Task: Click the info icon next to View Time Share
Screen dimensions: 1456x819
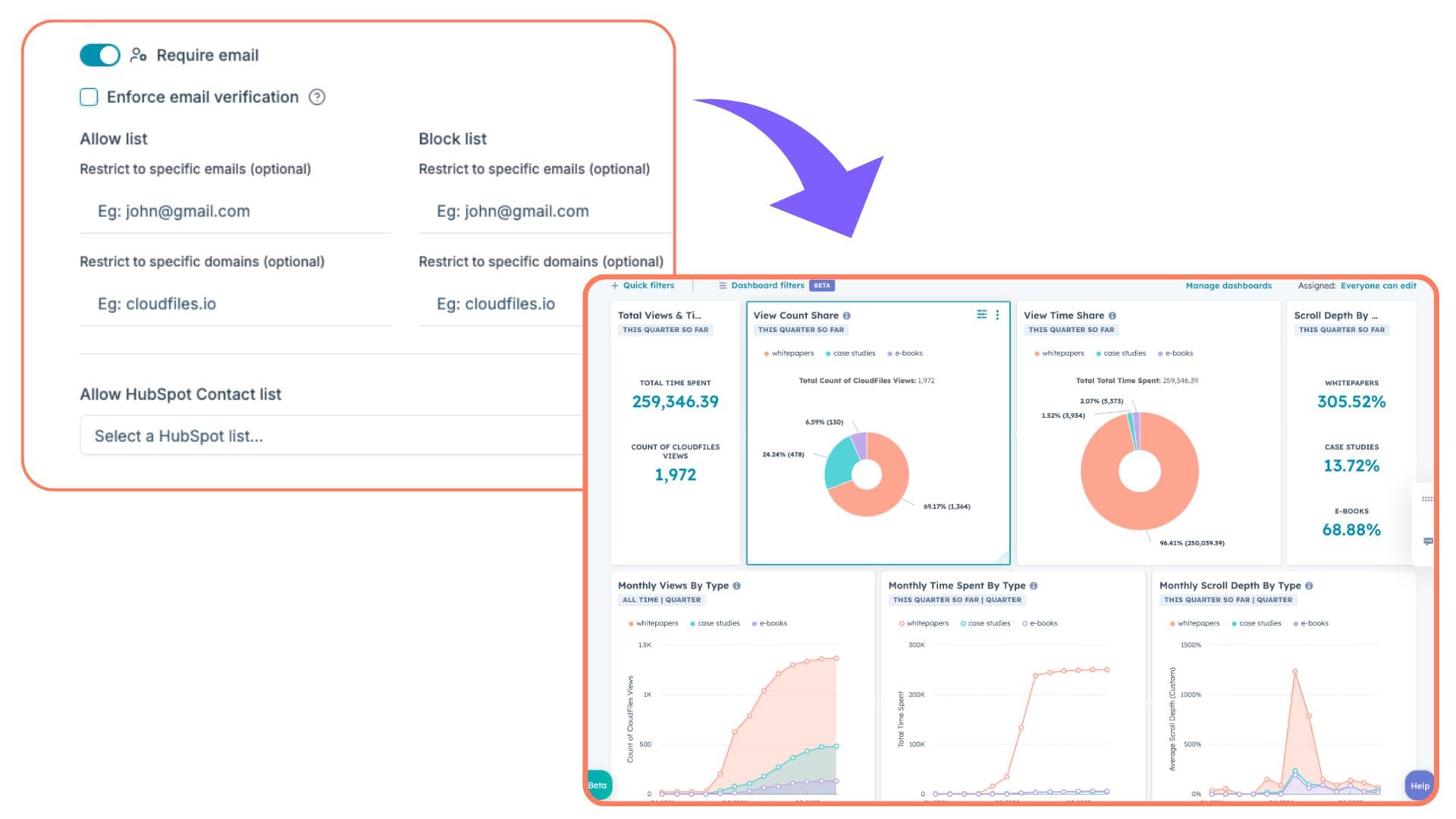Action: [x=1112, y=315]
